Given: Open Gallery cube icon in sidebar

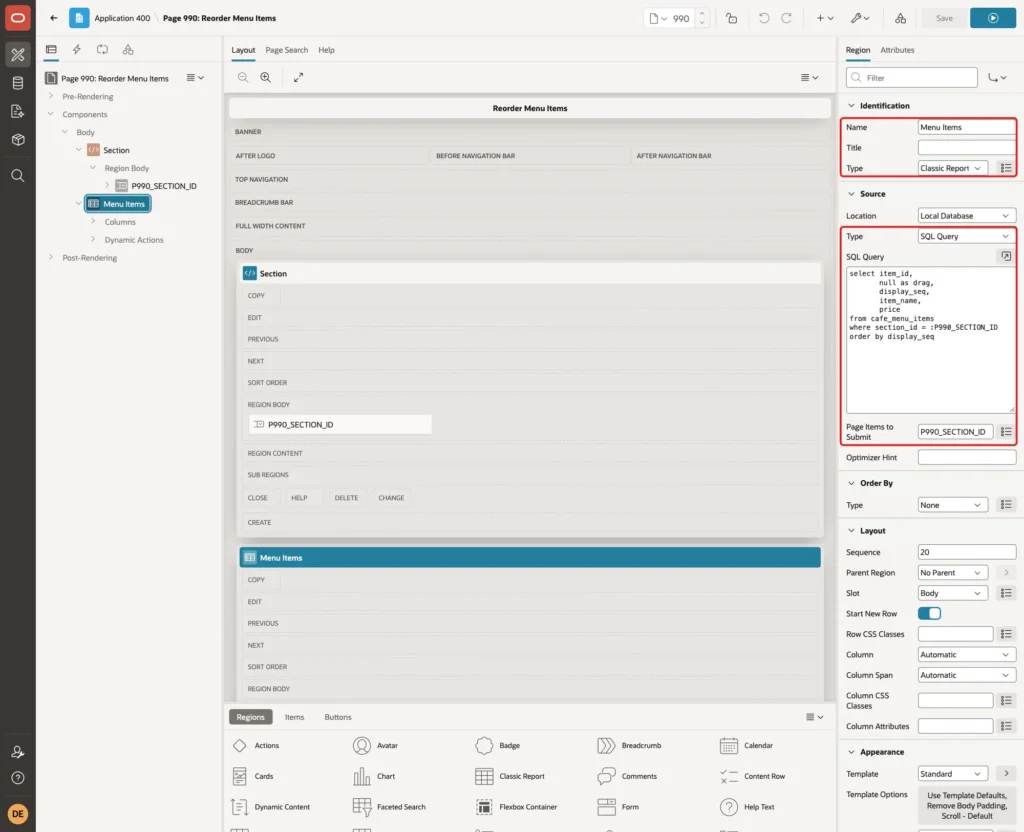Looking at the screenshot, I should [x=18, y=140].
